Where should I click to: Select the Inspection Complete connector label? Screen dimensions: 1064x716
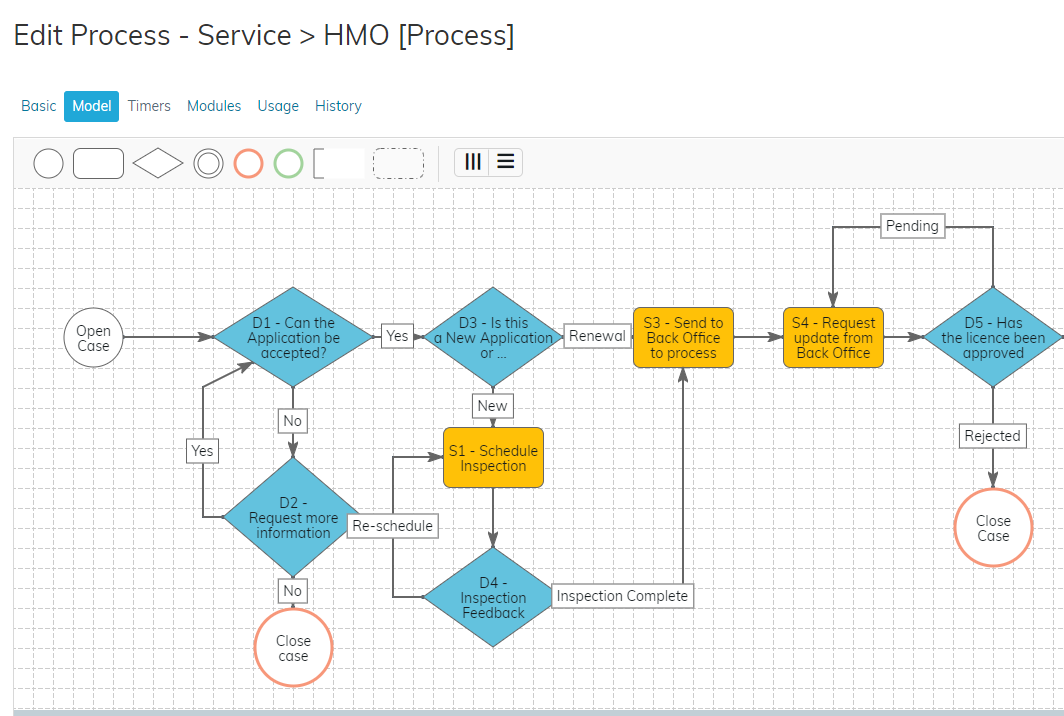[622, 596]
